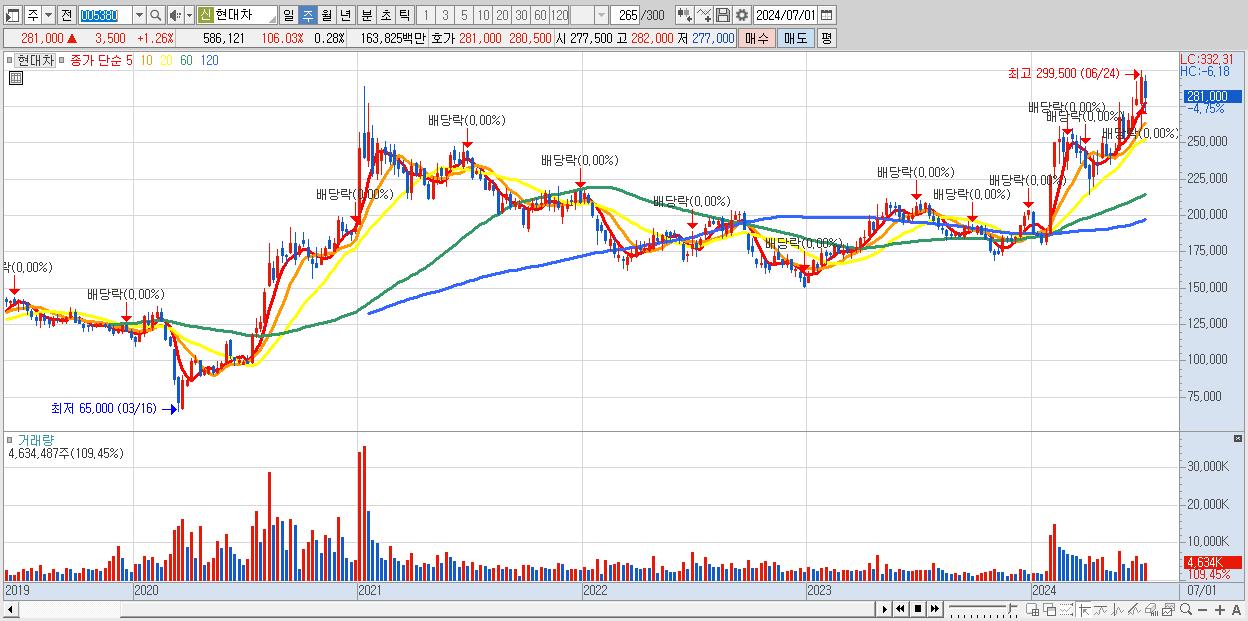Click the speaker sound icon
This screenshot has width=1248, height=621.
(x=174, y=15)
